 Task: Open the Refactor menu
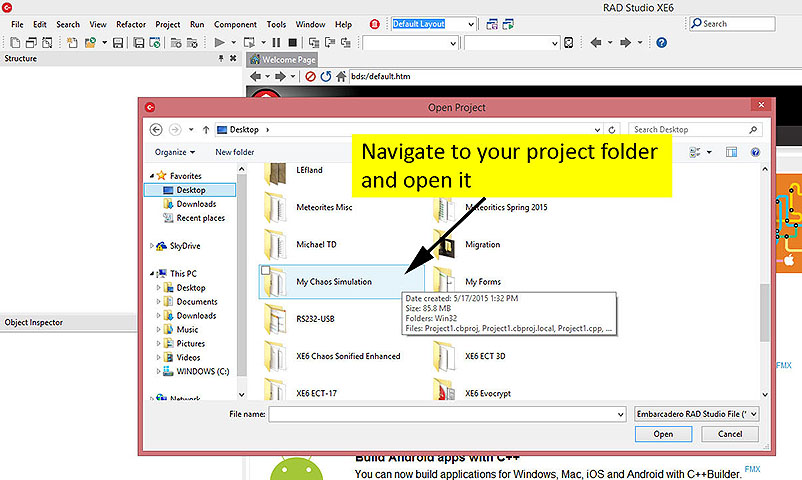click(131, 24)
